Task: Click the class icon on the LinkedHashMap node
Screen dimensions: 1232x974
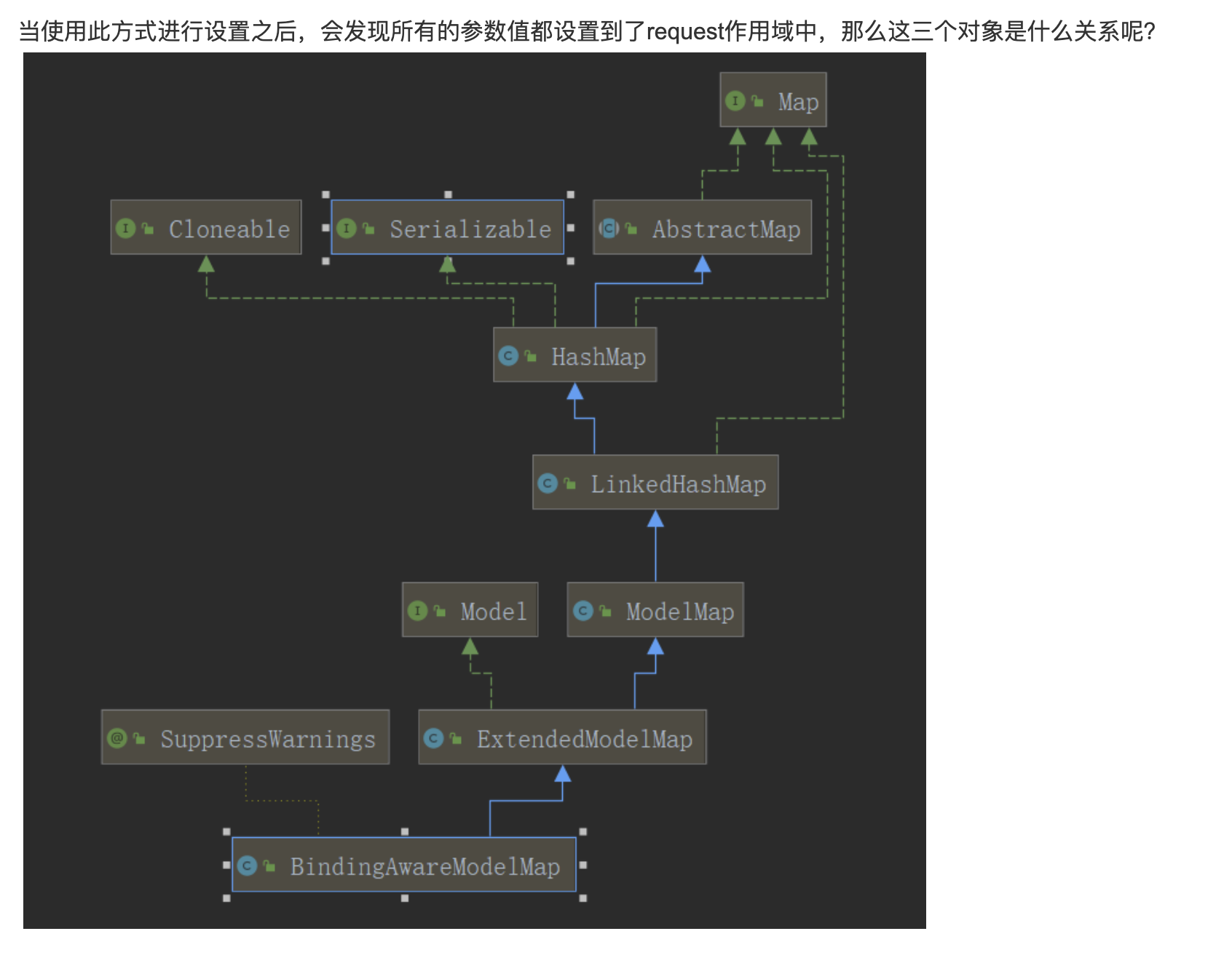Action: tap(548, 483)
